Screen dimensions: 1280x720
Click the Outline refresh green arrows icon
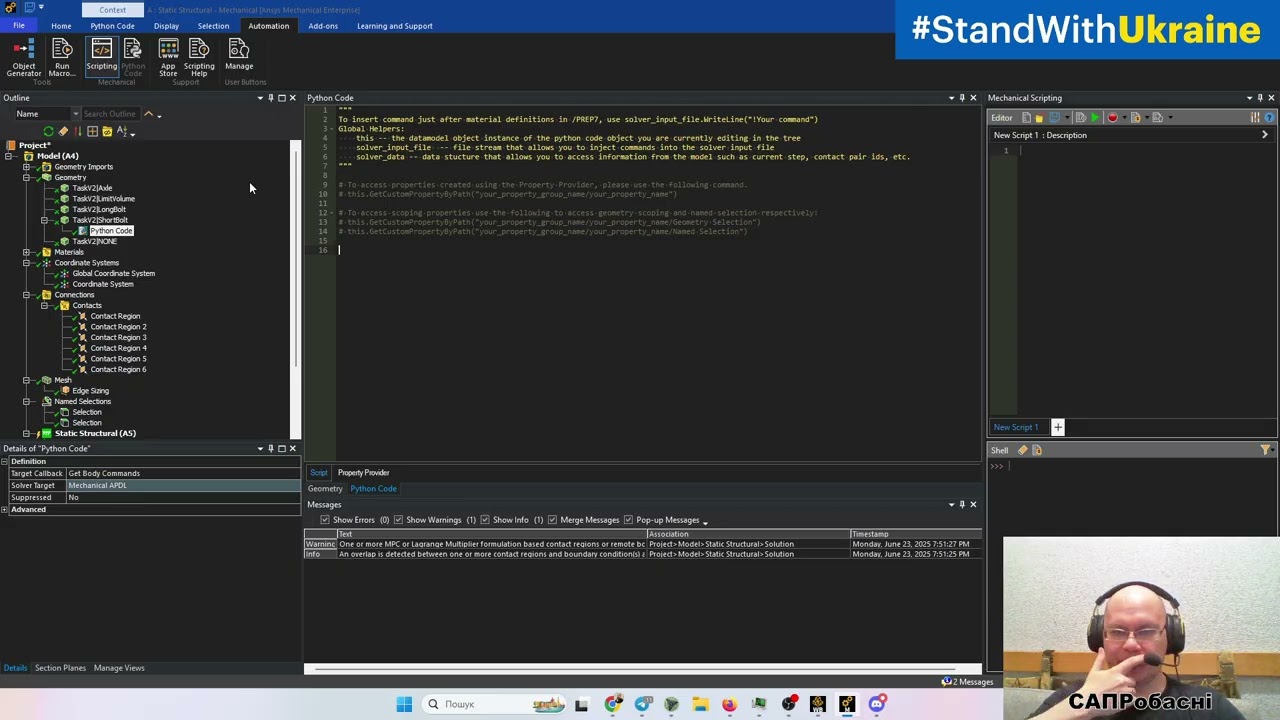pos(48,132)
